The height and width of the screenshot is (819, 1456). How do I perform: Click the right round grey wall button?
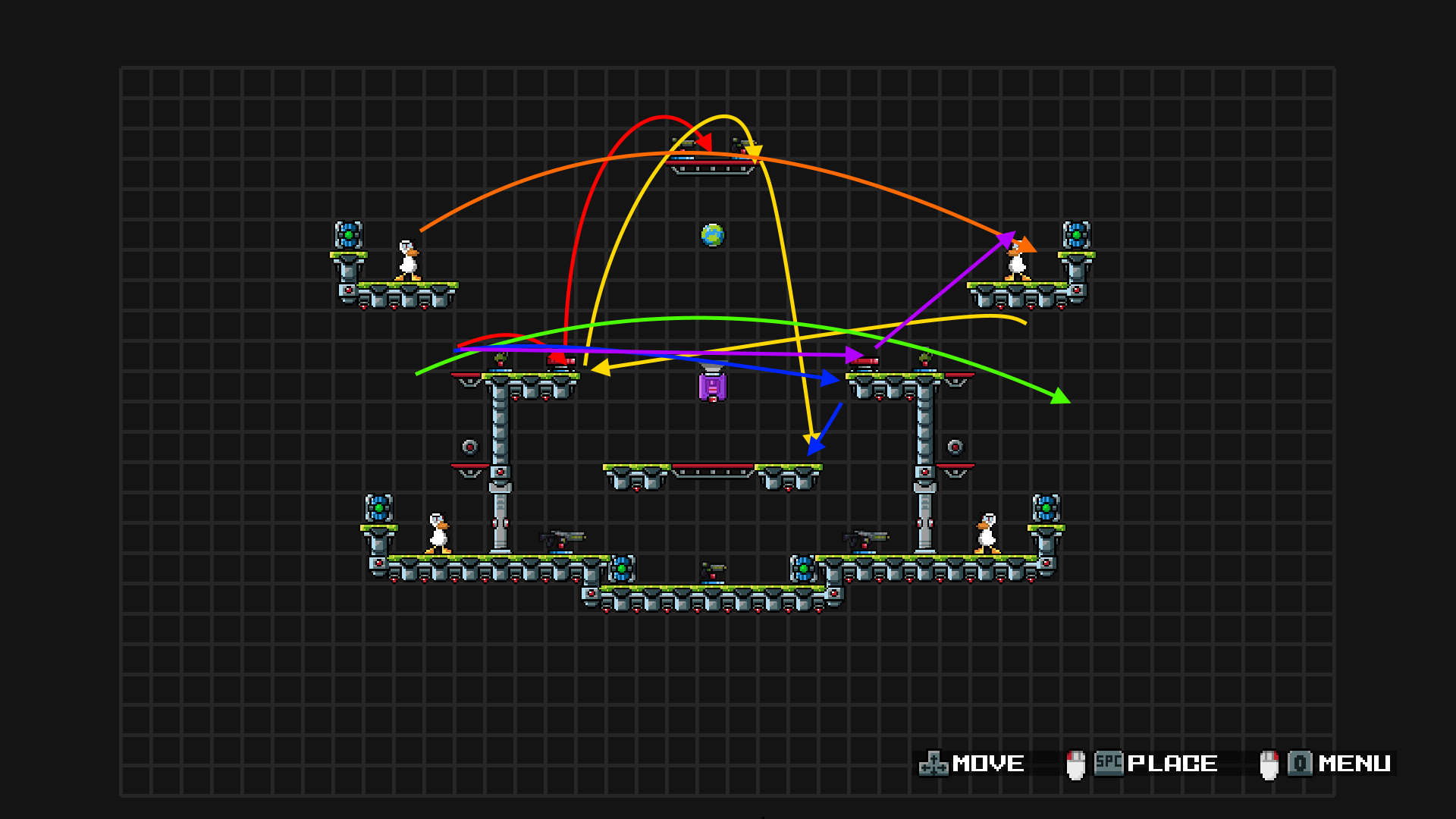tap(955, 447)
